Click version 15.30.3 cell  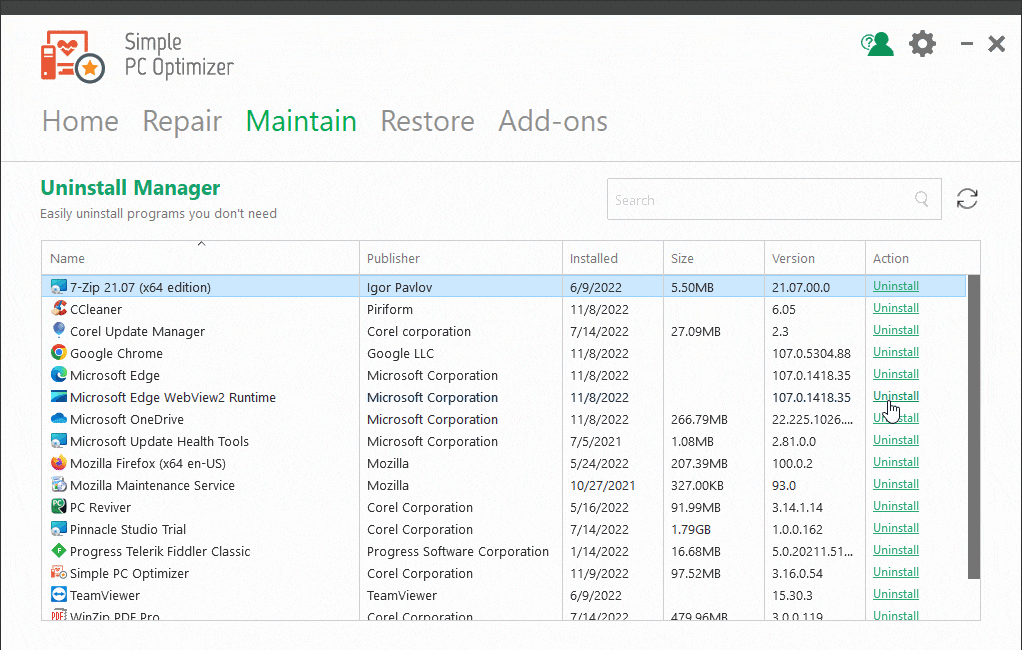(x=792, y=595)
